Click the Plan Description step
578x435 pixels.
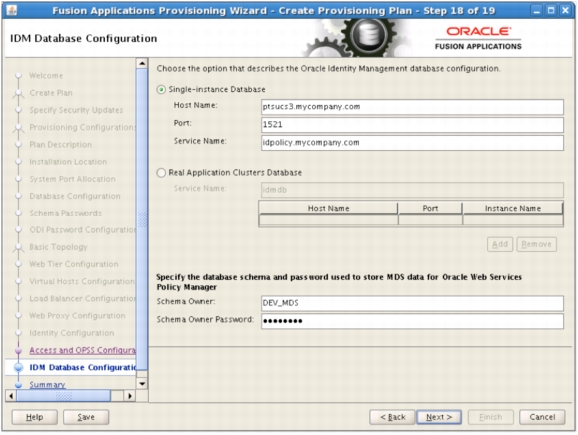(x=60, y=145)
